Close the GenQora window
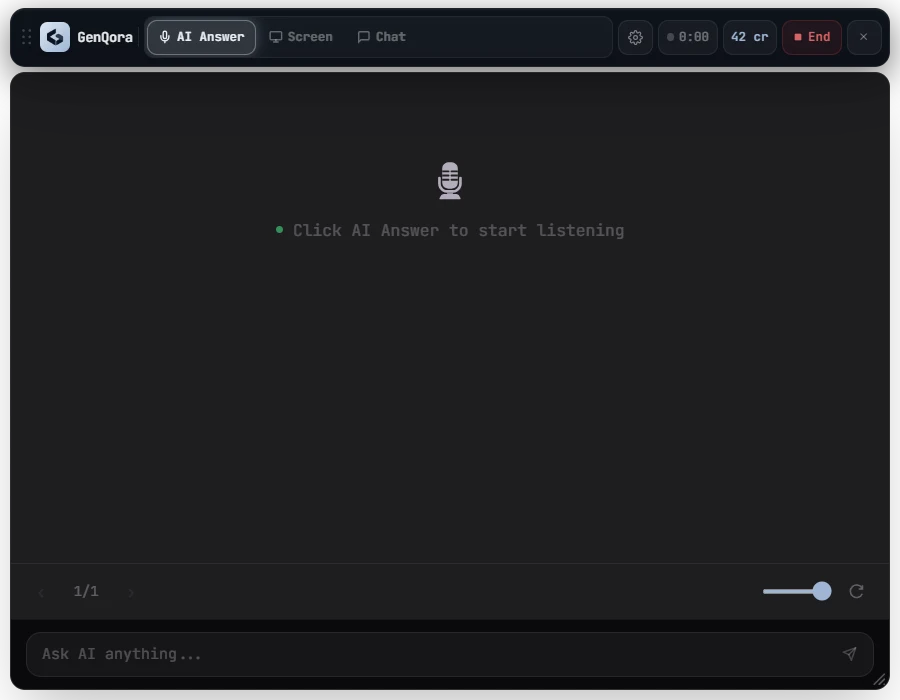This screenshot has height=700, width=900. 864,37
